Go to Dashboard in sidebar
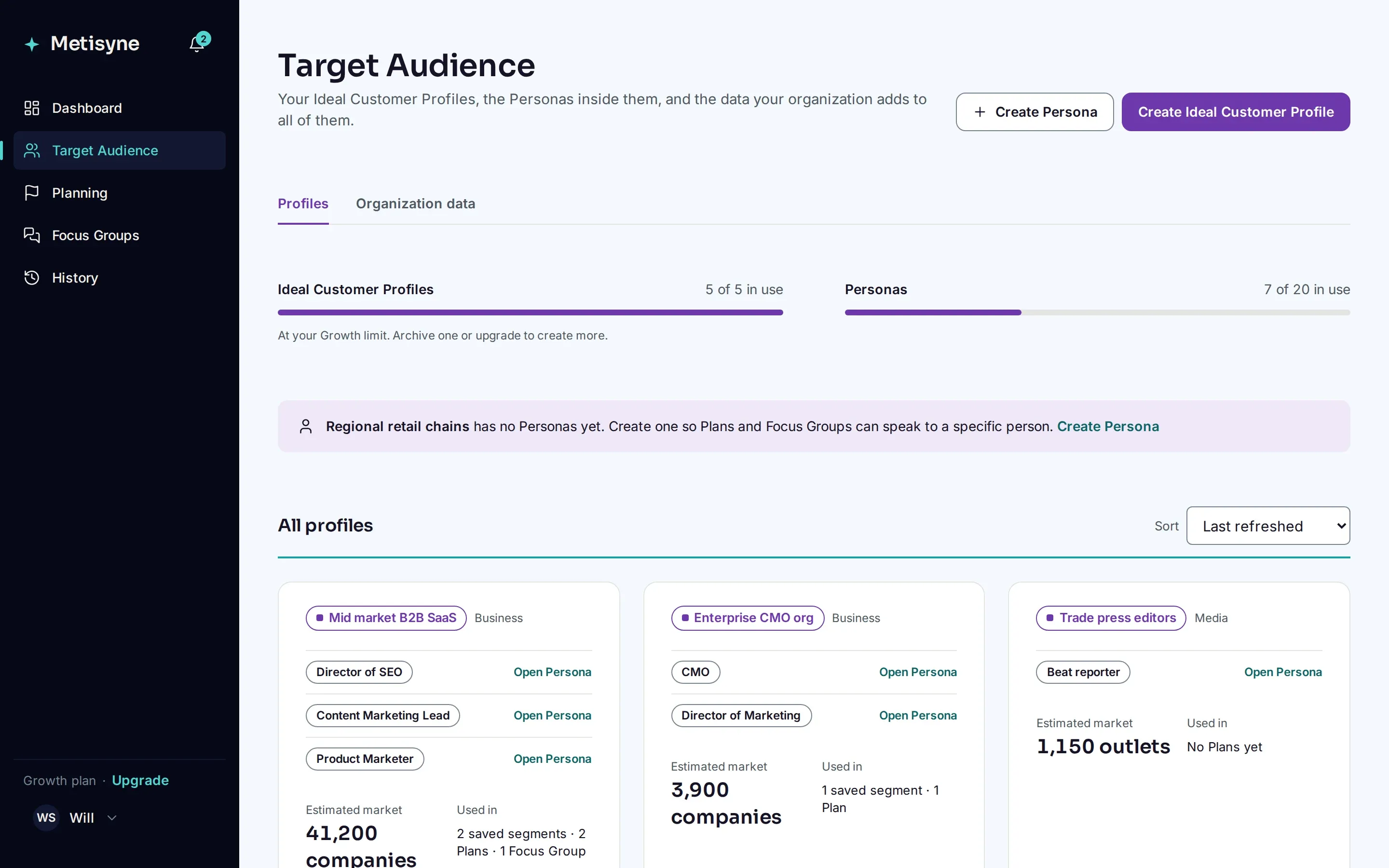Screen dimensions: 1389x868 coord(120,108)
